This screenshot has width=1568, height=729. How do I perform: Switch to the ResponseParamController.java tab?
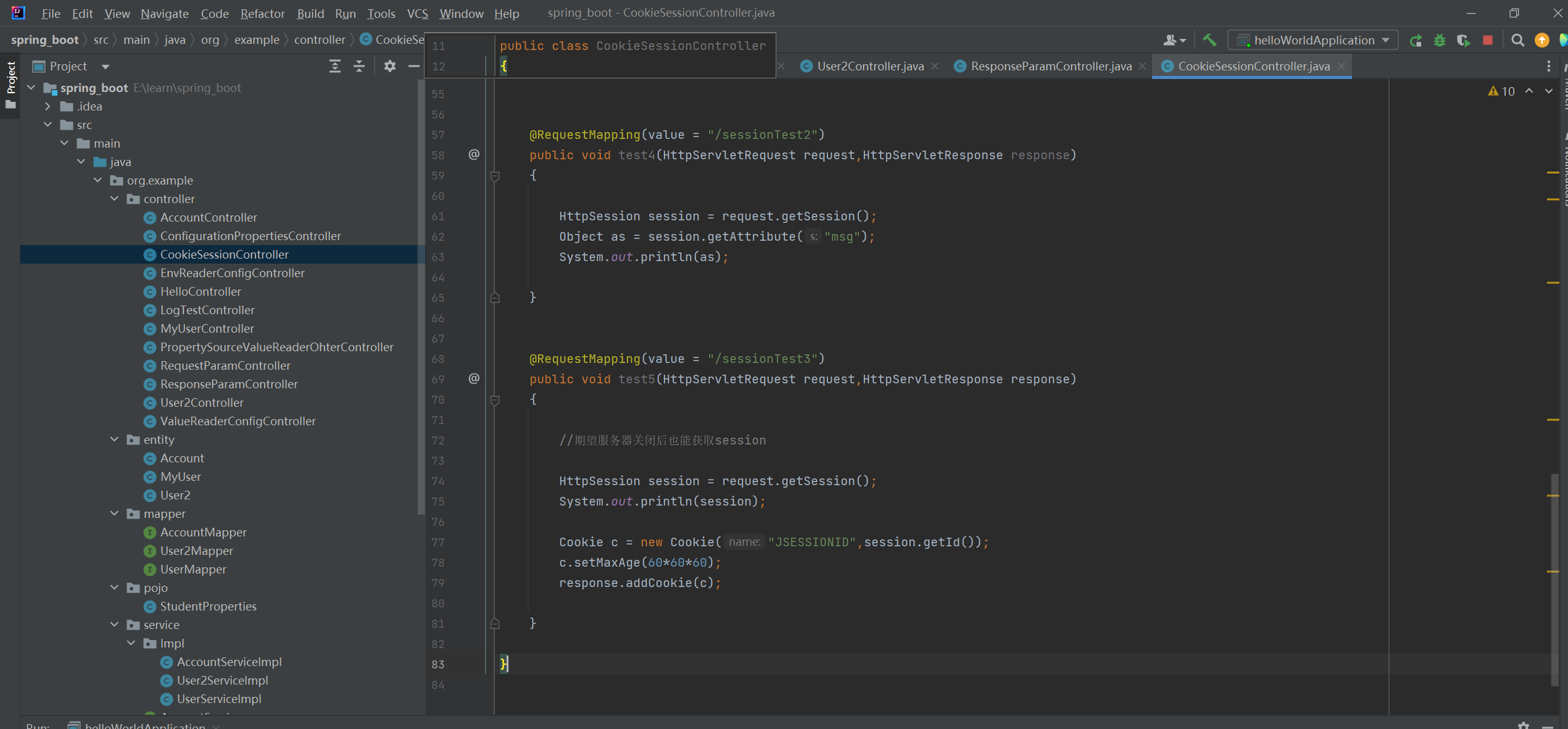[x=1050, y=66]
